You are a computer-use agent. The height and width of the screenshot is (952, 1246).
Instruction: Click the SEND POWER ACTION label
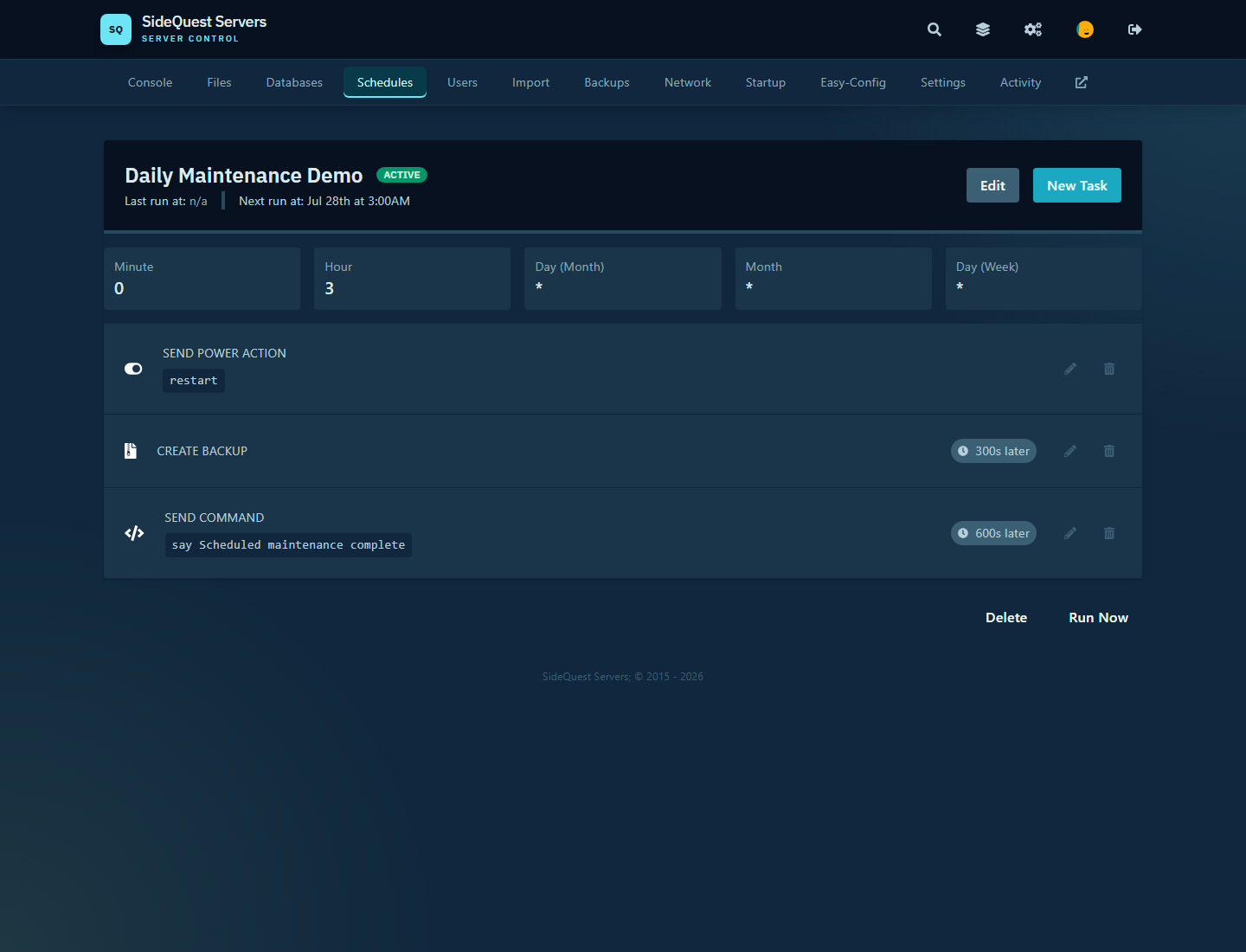tap(224, 353)
